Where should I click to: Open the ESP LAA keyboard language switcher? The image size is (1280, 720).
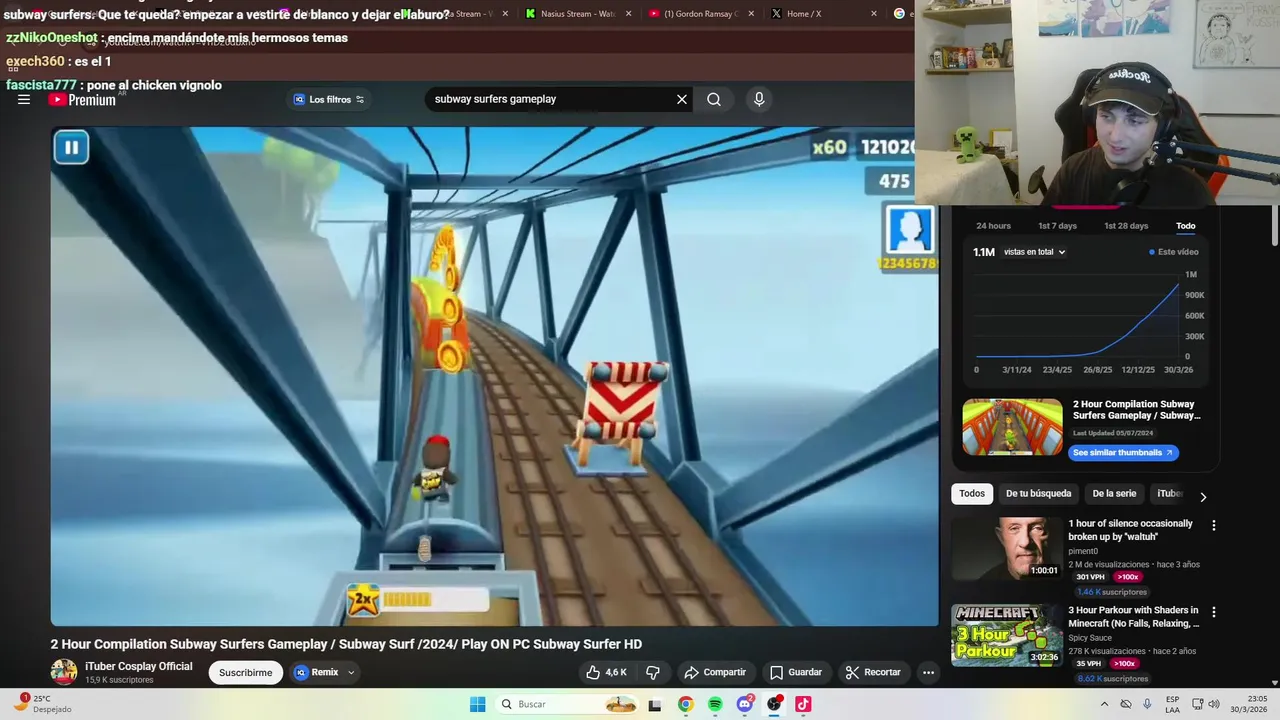pos(1172,704)
